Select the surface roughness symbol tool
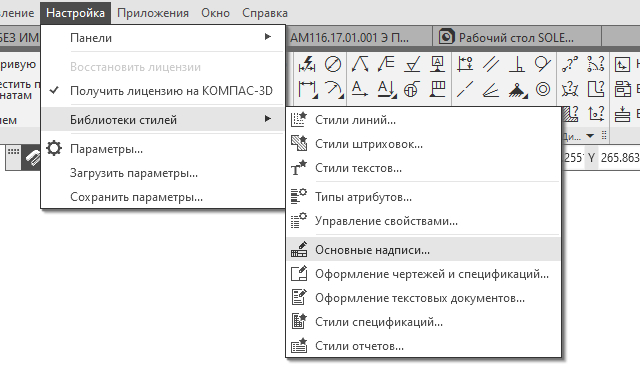Image resolution: width=640 pixels, height=384 pixels. (412, 64)
